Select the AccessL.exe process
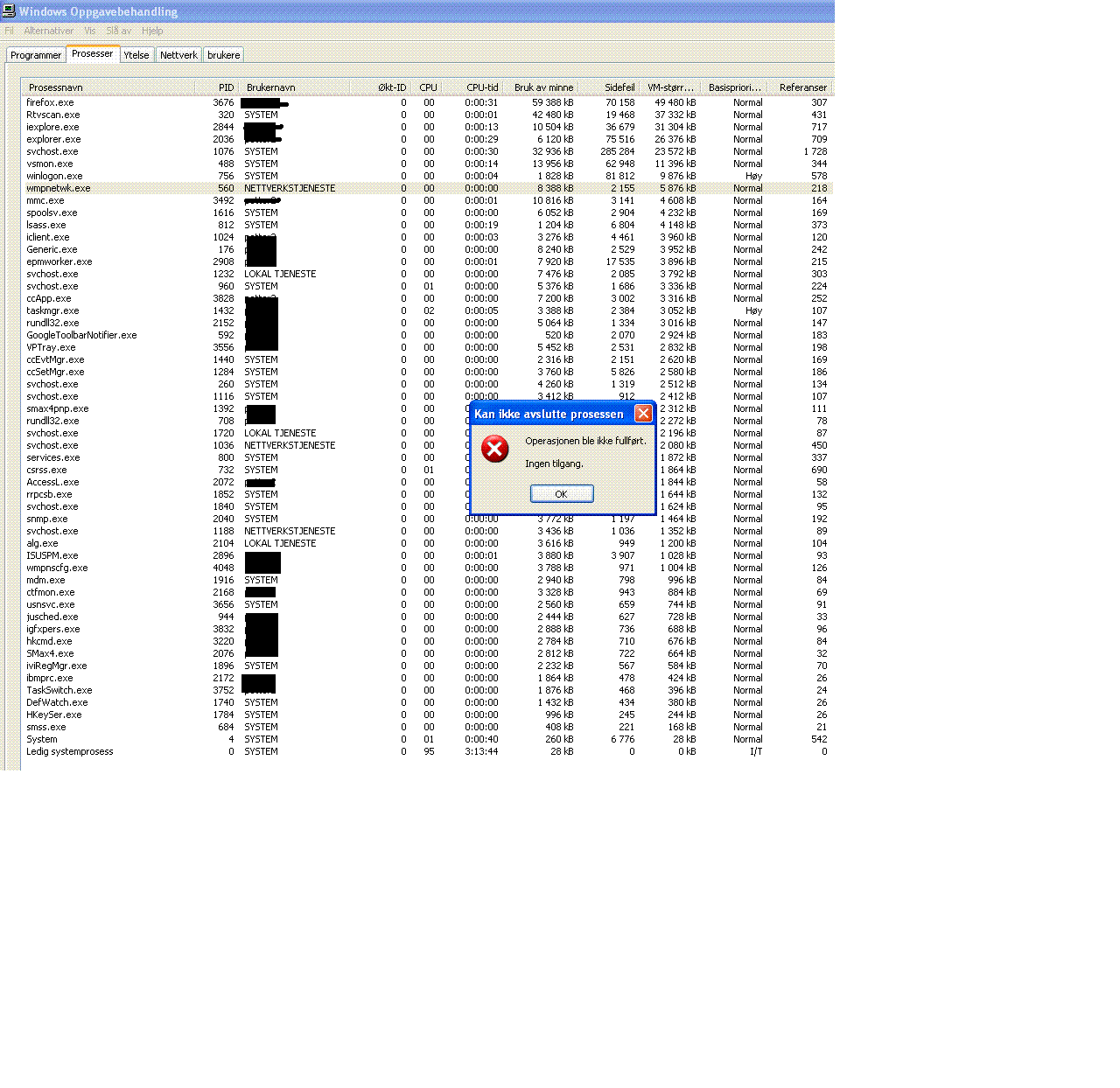 (x=427, y=482)
